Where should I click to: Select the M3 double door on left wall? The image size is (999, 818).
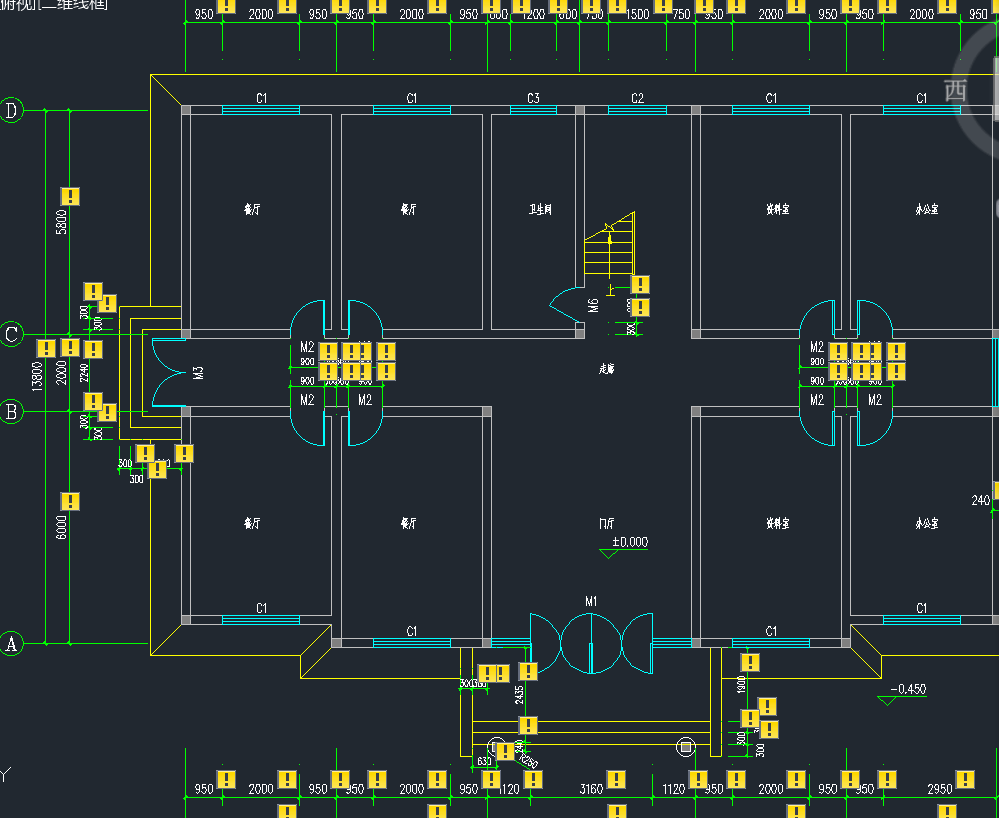pos(168,372)
